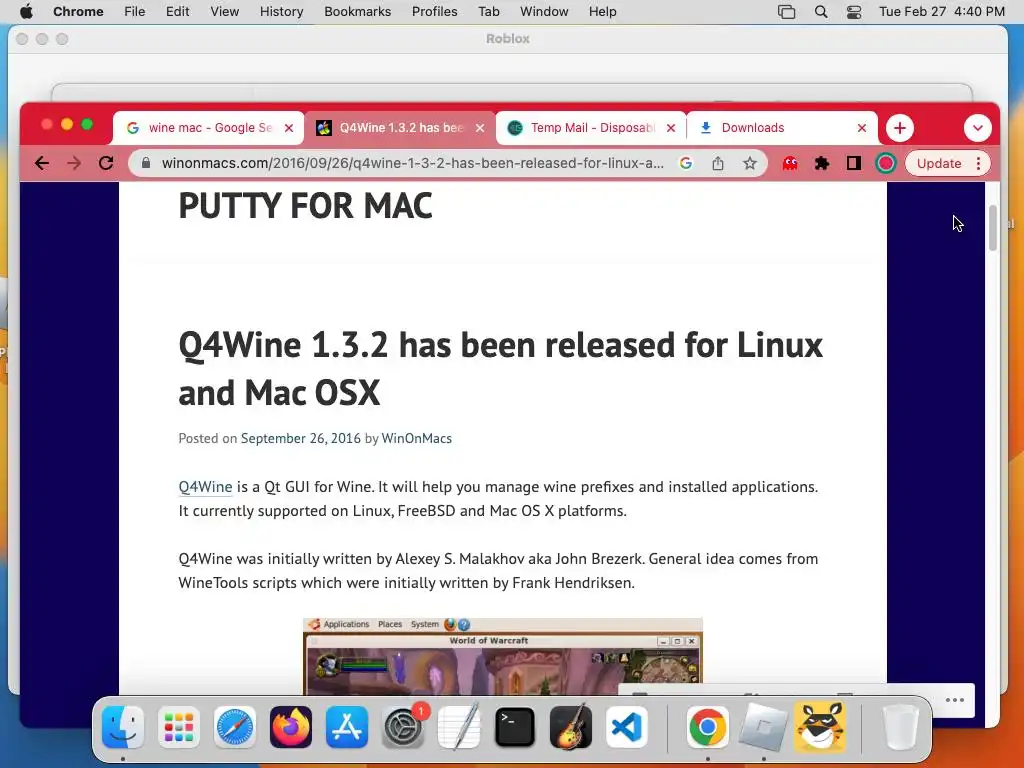
Task: Go back to the previous page
Action: click(x=42, y=163)
